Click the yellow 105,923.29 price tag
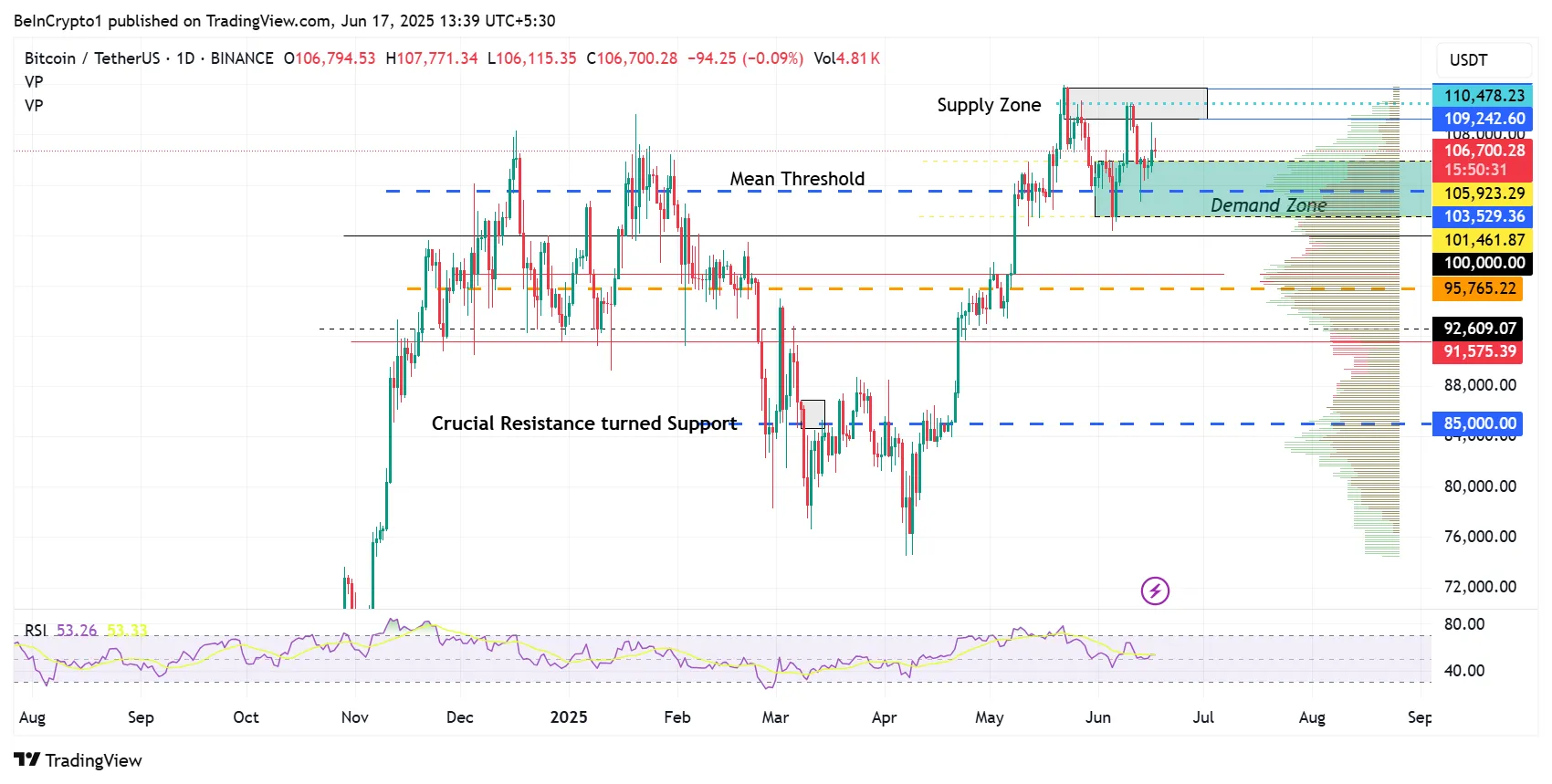This screenshot has height=784, width=1552. click(x=1484, y=193)
